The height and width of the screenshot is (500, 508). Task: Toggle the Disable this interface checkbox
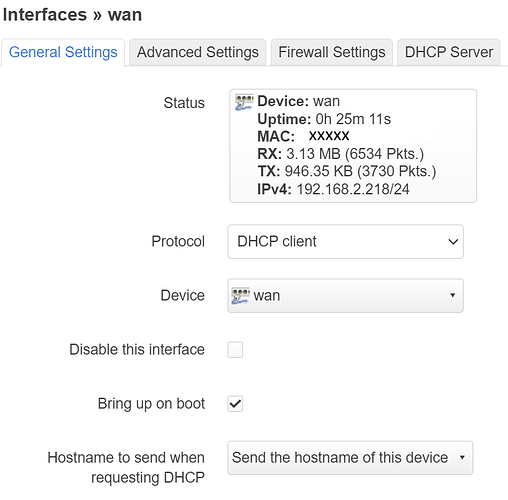235,350
